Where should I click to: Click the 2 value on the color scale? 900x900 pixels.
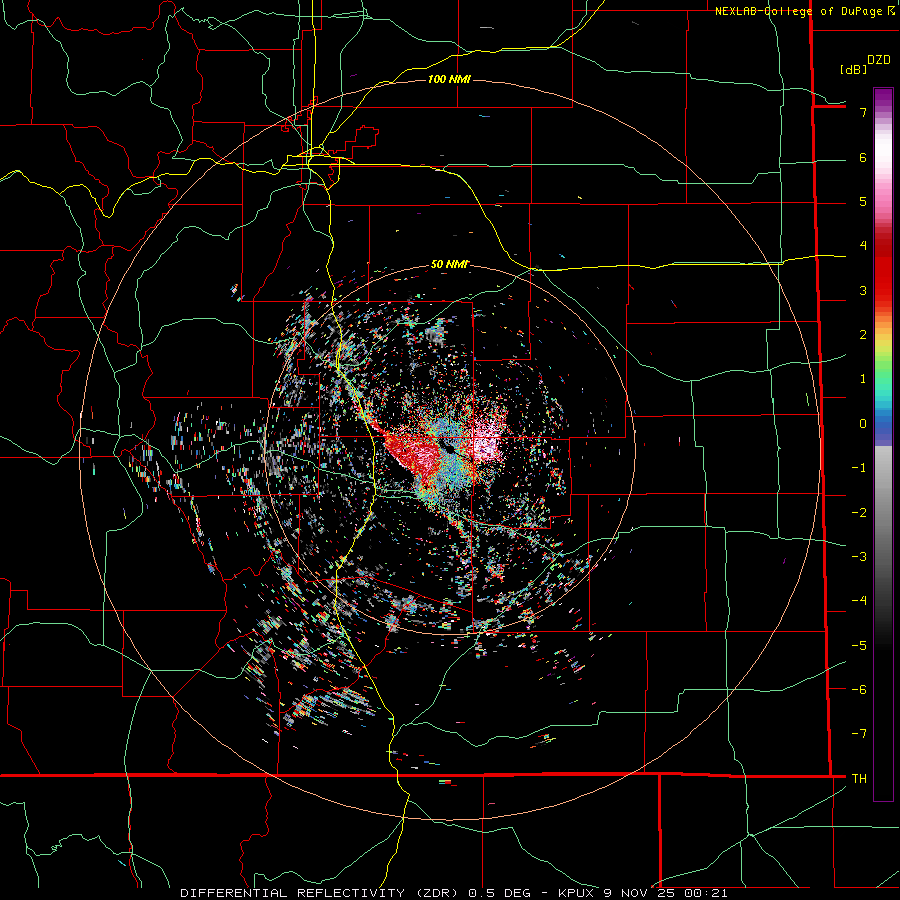(863, 335)
